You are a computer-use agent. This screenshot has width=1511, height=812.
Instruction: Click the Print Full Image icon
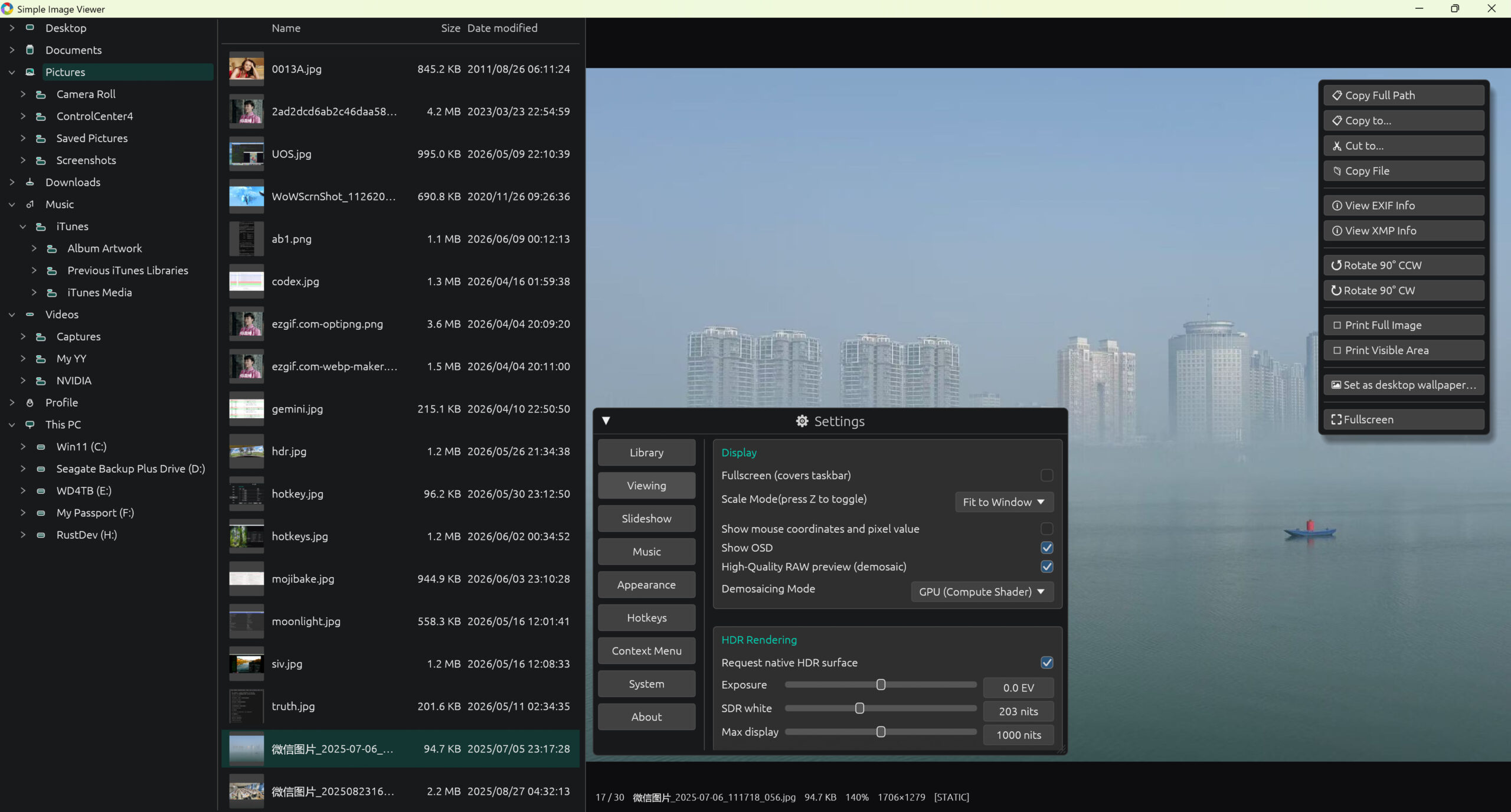(x=1337, y=325)
